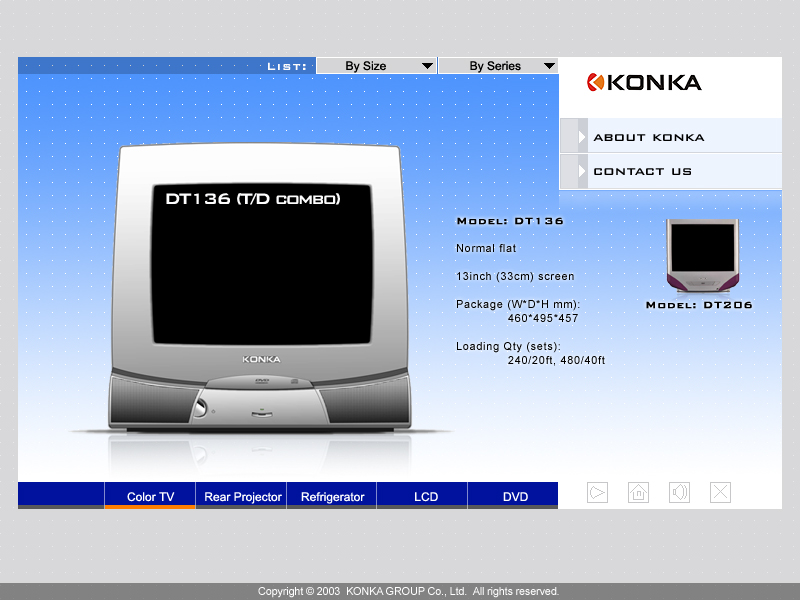This screenshot has height=600, width=800.
Task: Click the Model: DT136 heading
Action: 510,221
